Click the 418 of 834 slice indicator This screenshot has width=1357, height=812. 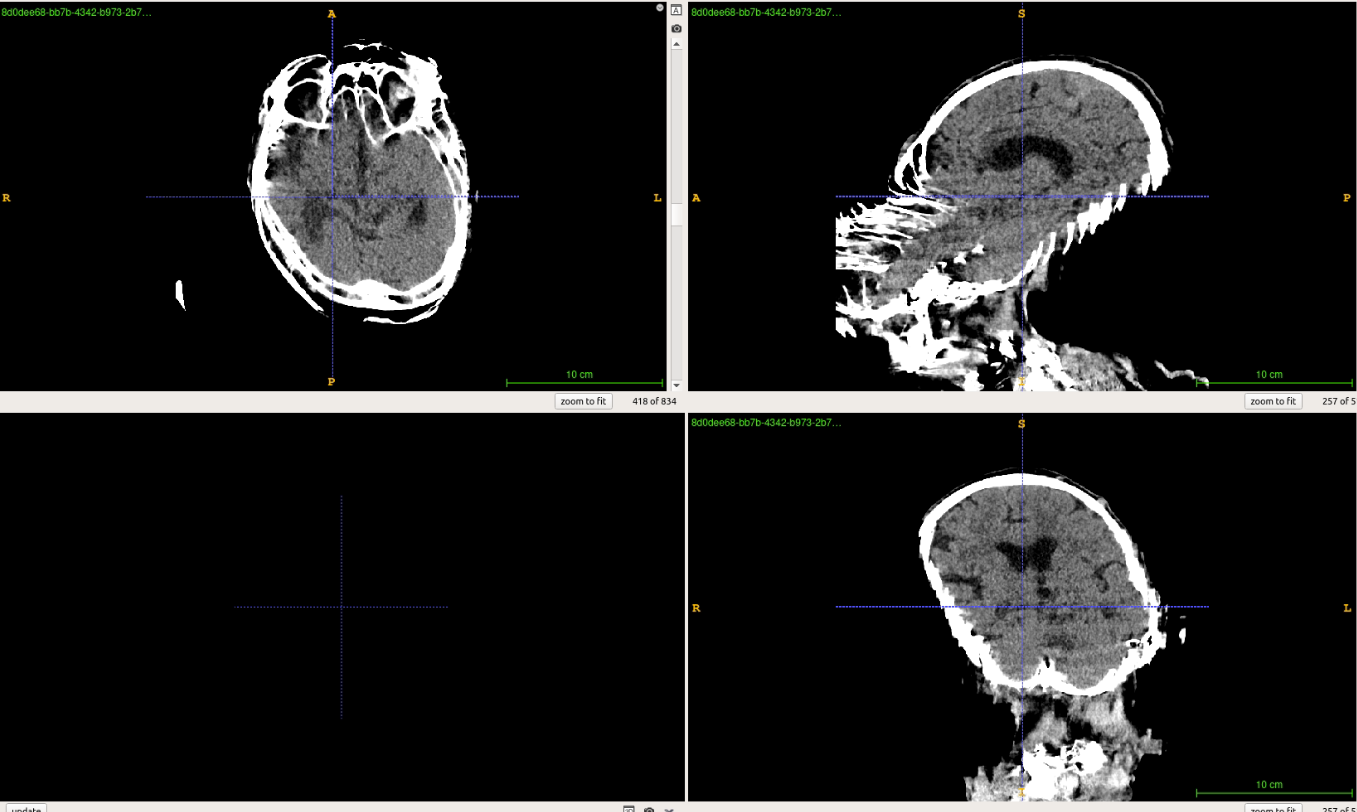654,401
